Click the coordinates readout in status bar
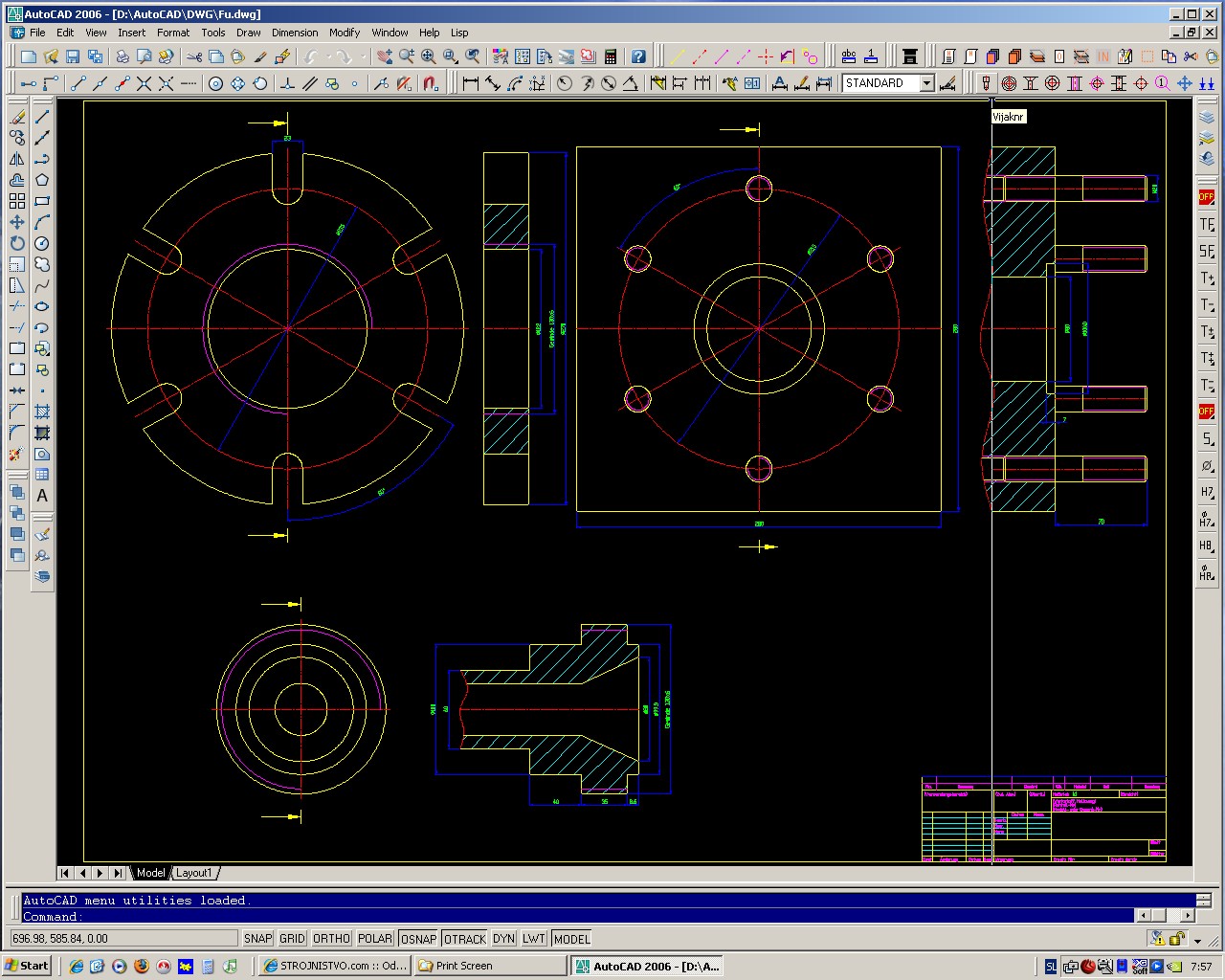 [x=122, y=939]
